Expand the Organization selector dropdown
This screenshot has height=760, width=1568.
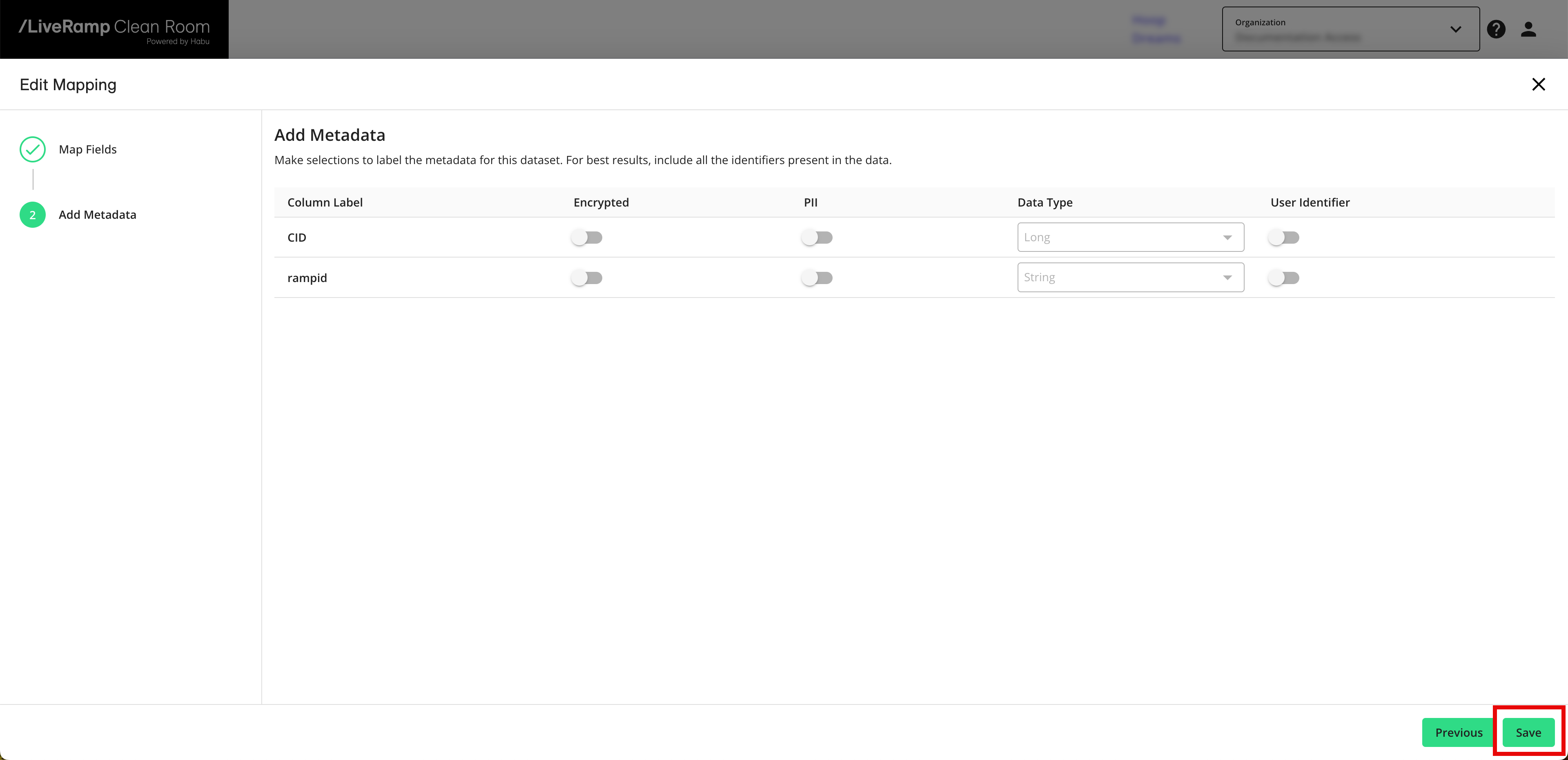click(x=1350, y=29)
